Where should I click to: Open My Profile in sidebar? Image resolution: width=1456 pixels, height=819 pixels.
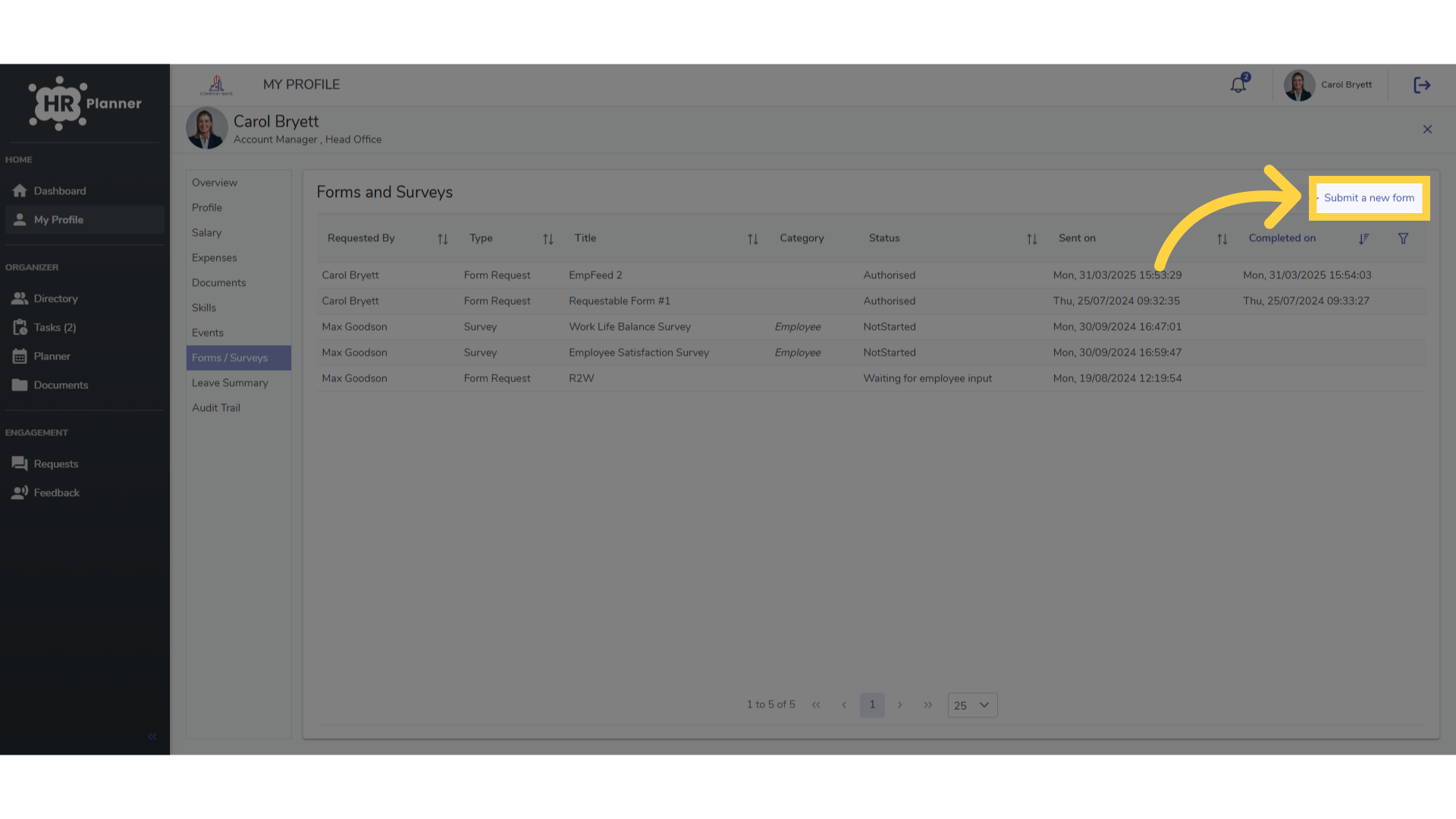(84, 220)
